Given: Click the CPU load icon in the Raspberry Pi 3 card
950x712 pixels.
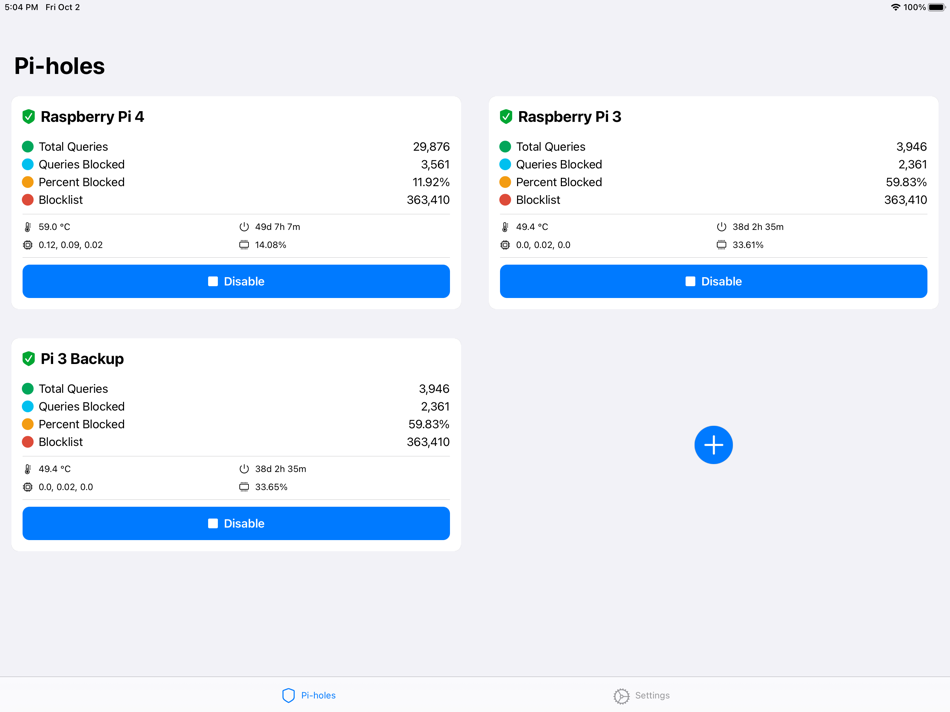Looking at the screenshot, I should click(505, 245).
